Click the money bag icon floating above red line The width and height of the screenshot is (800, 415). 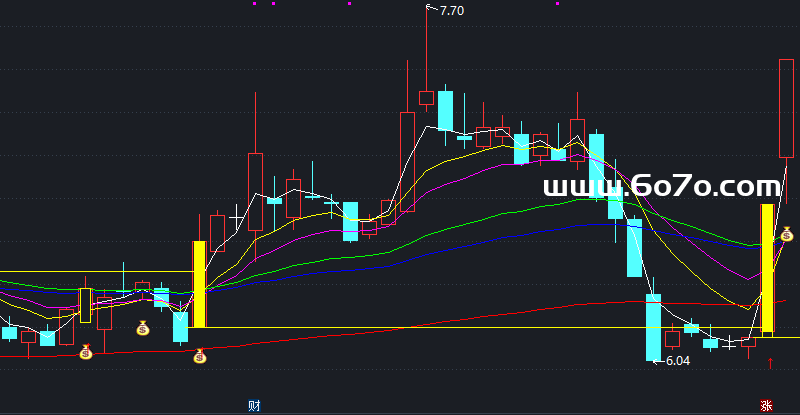pos(143,327)
